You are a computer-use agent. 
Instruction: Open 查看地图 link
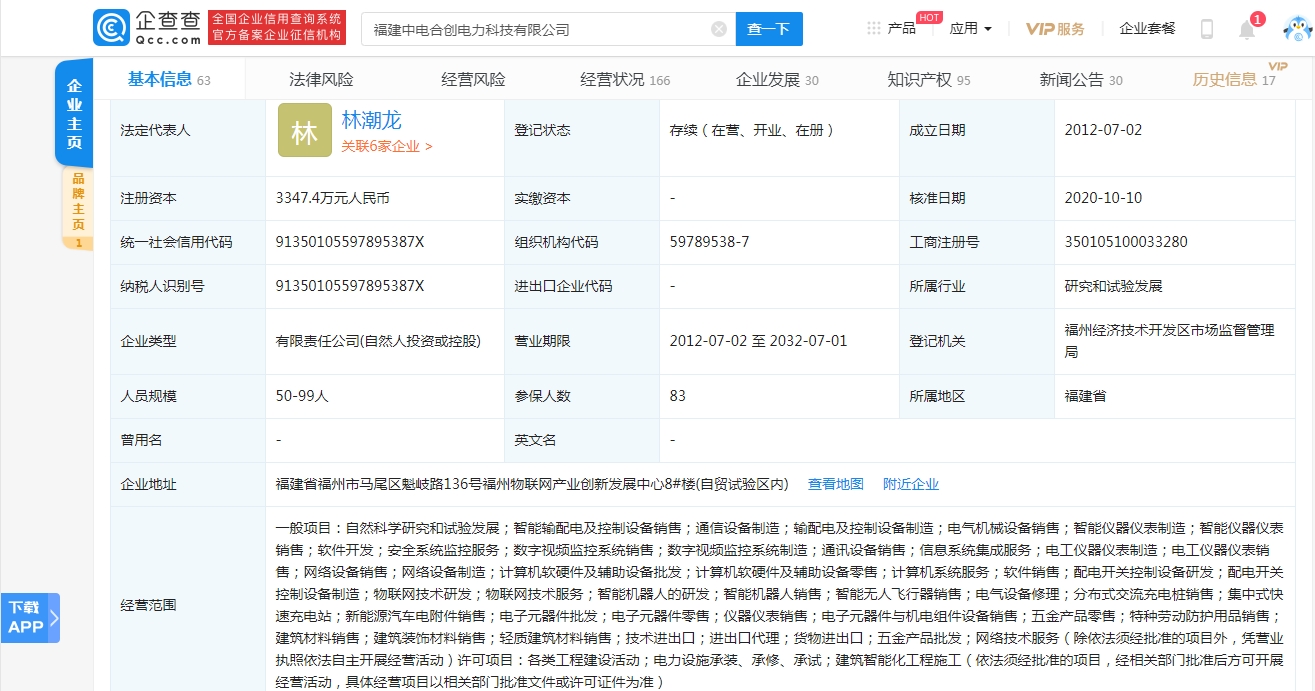pos(835,484)
